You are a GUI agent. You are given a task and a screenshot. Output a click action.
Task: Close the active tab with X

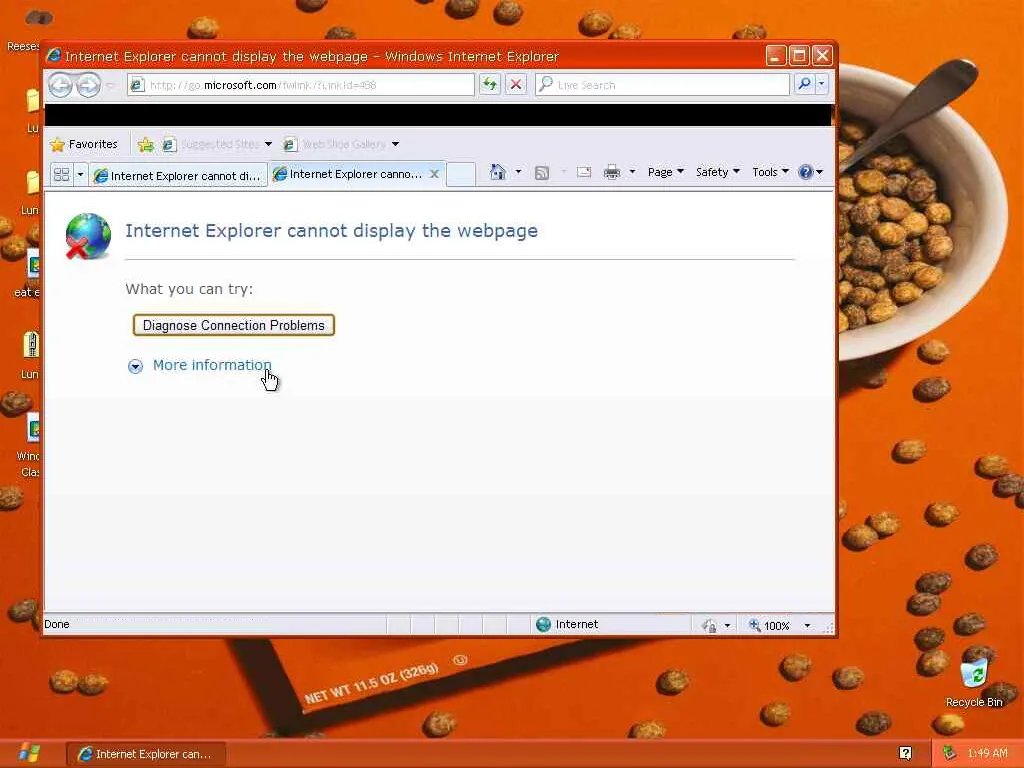click(434, 174)
